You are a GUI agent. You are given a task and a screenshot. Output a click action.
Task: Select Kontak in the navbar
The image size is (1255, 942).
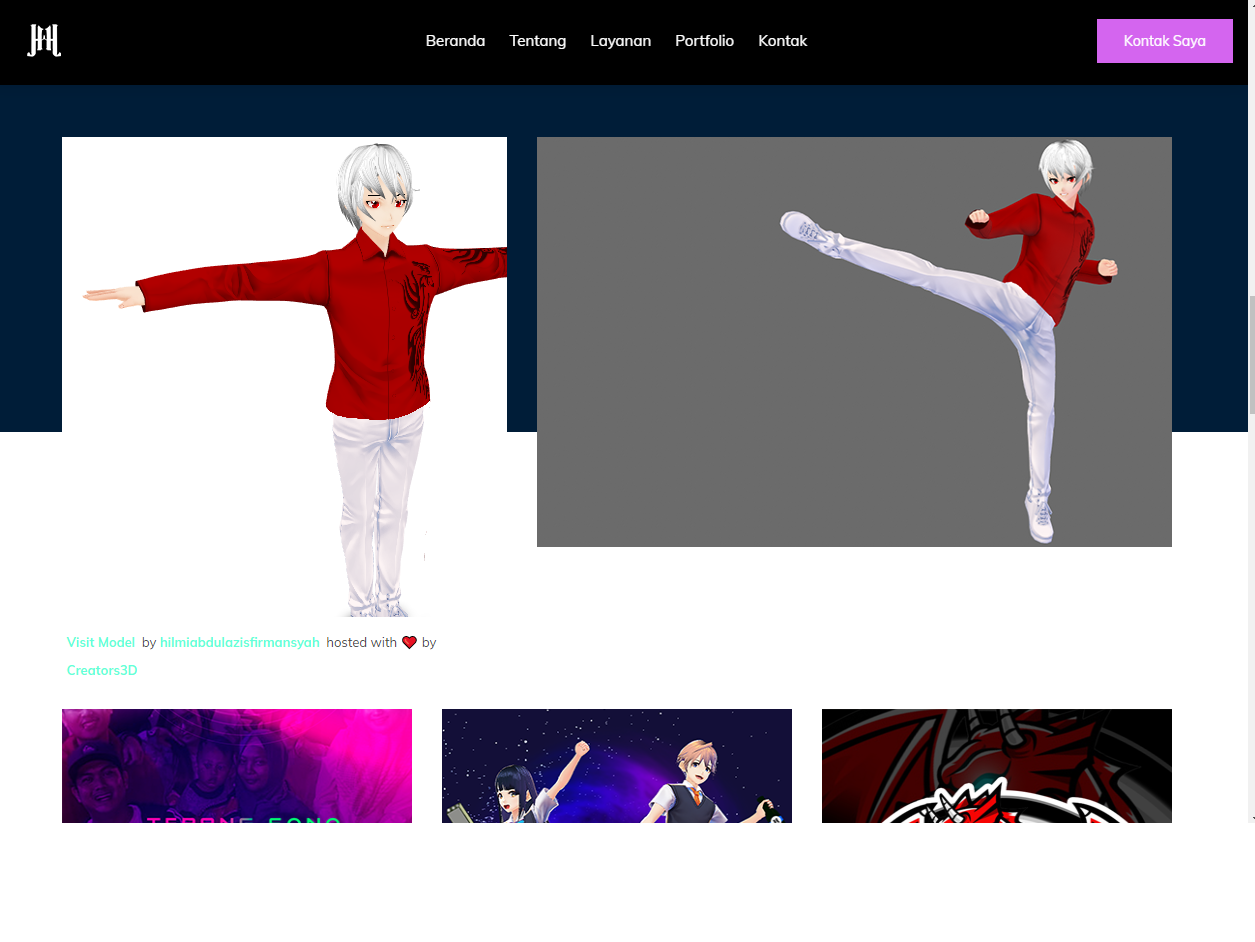coord(782,41)
